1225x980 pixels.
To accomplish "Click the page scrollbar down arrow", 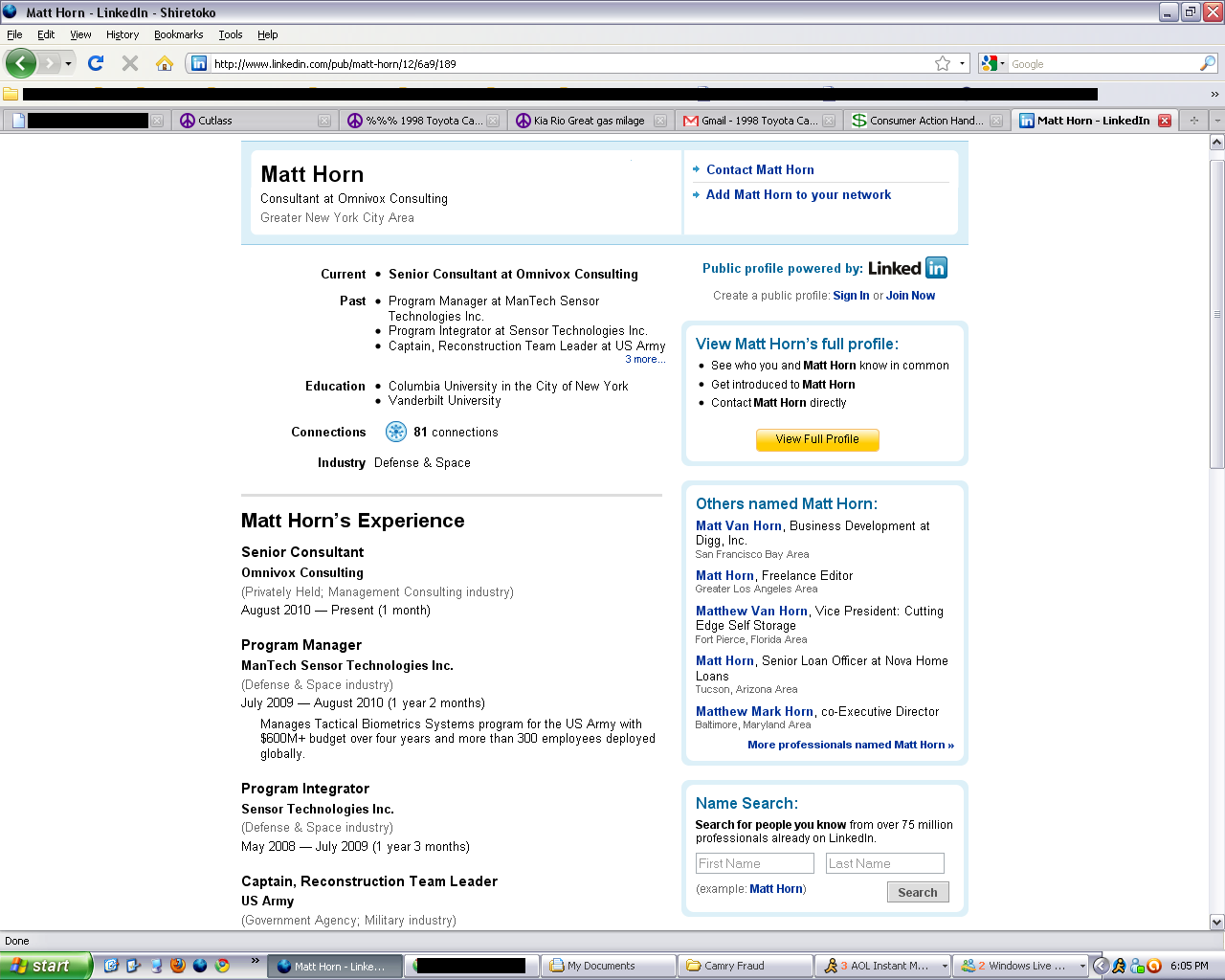I will point(1216,923).
